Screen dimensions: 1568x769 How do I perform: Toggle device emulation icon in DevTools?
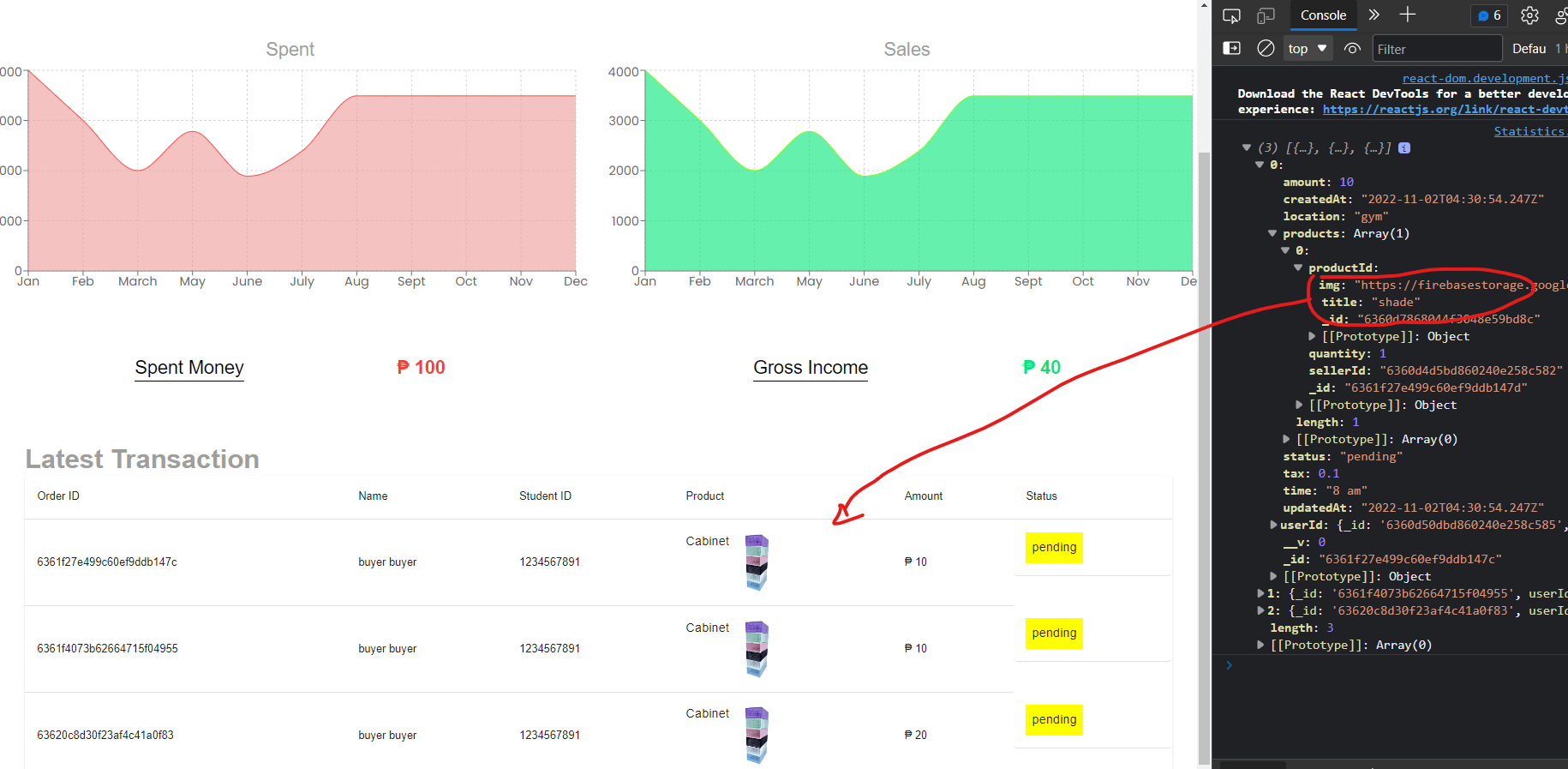pos(1266,15)
